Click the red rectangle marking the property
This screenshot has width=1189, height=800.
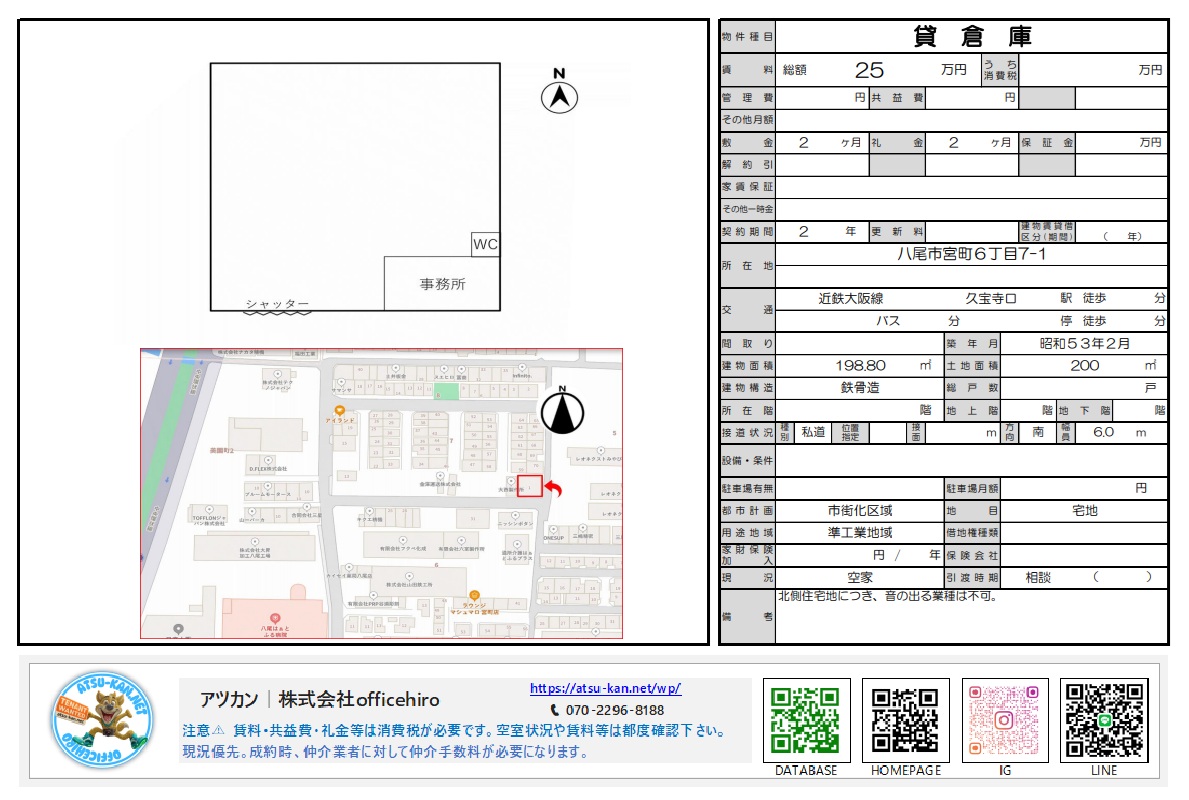[531, 484]
